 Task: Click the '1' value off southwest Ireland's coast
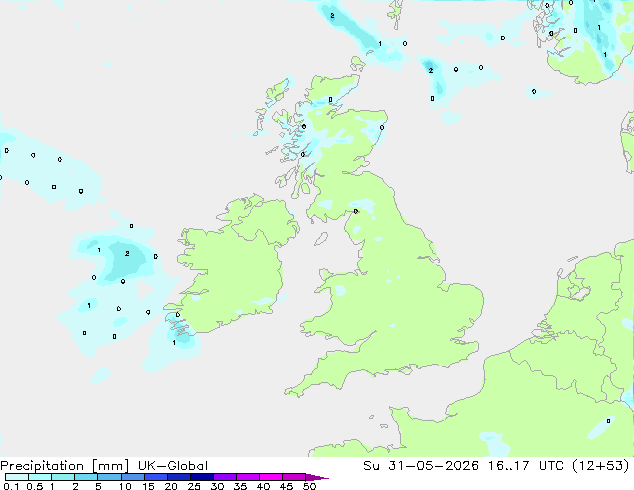click(174, 342)
